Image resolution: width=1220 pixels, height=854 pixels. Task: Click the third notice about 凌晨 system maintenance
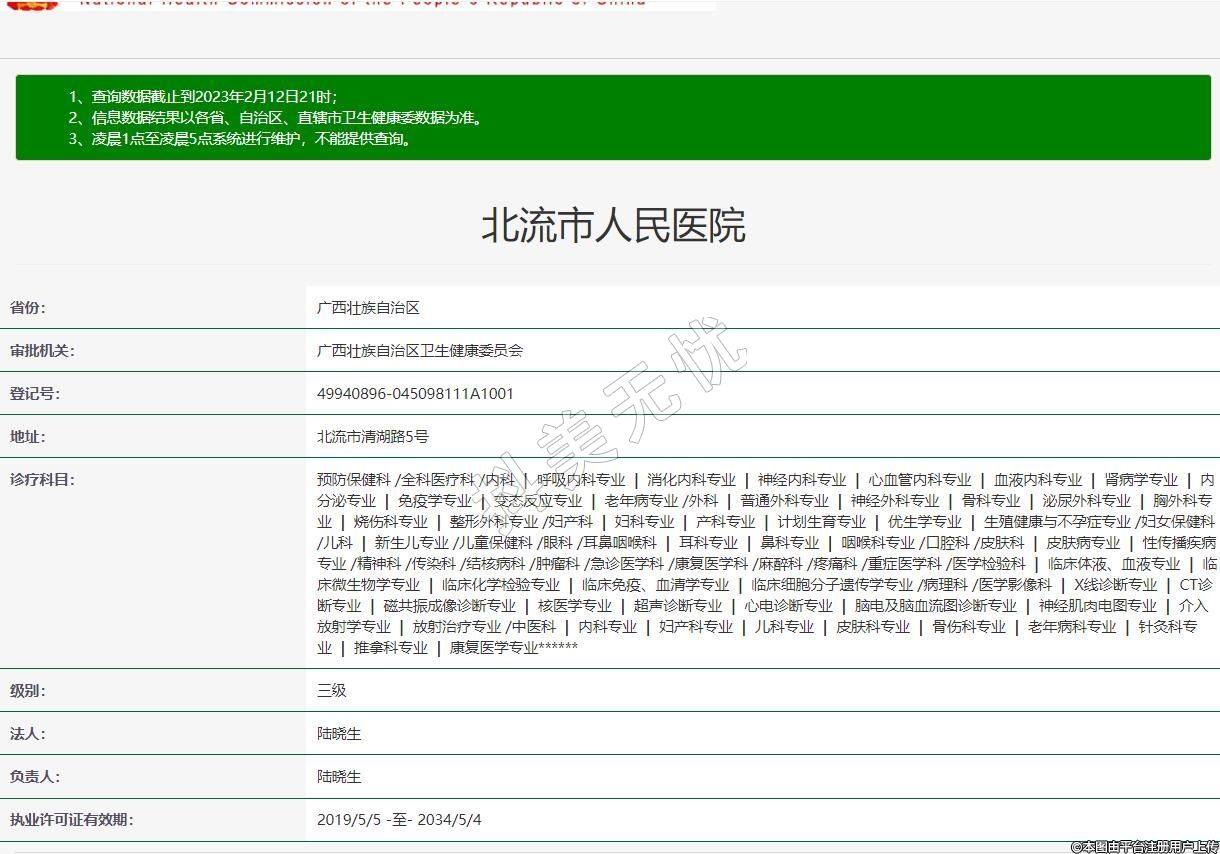[241, 139]
